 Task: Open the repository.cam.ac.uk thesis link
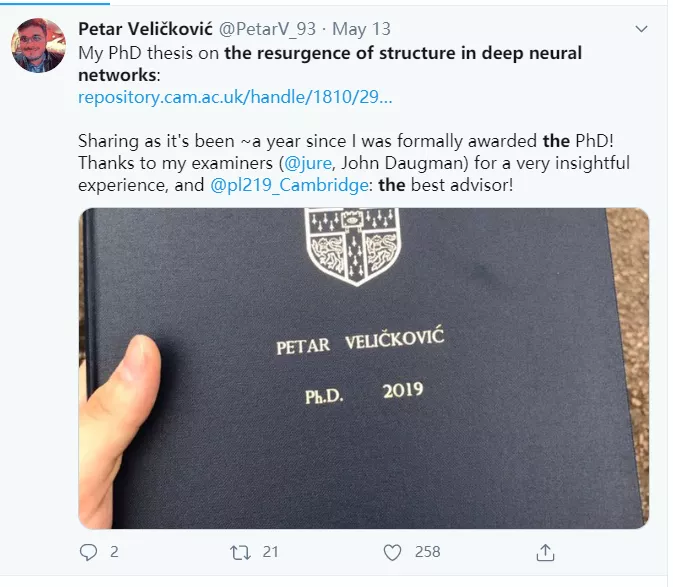[235, 97]
